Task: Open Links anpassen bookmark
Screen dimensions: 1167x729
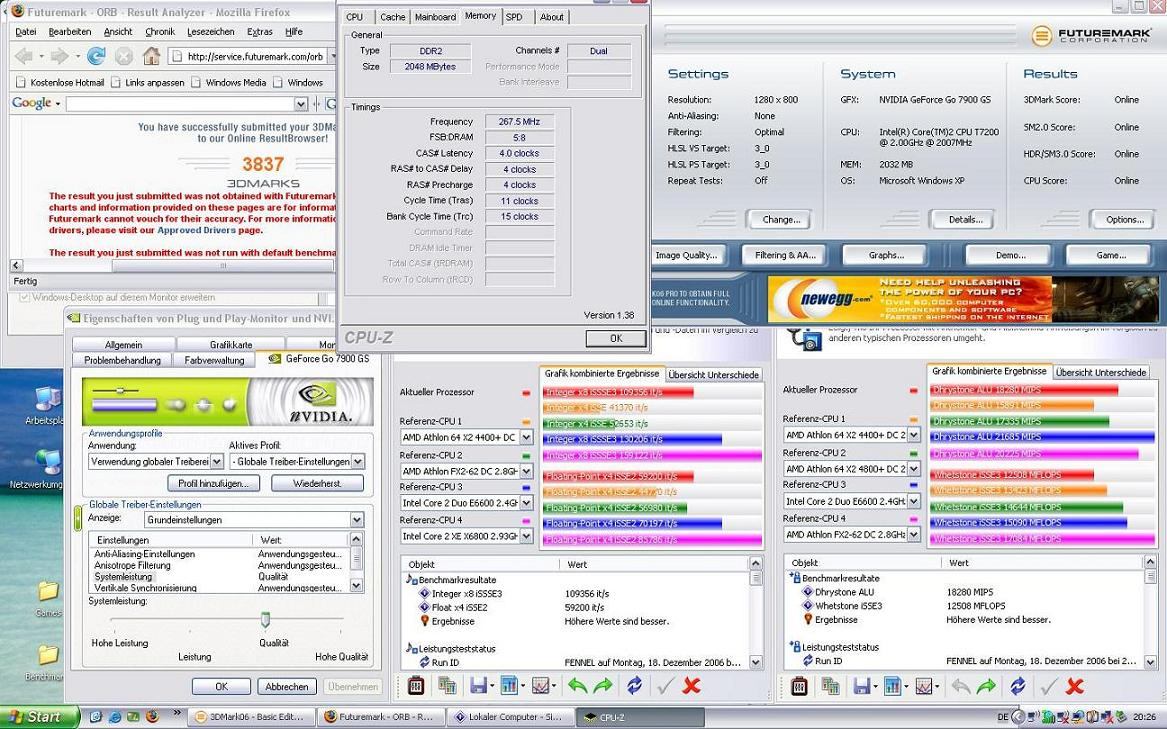Action: (147, 83)
